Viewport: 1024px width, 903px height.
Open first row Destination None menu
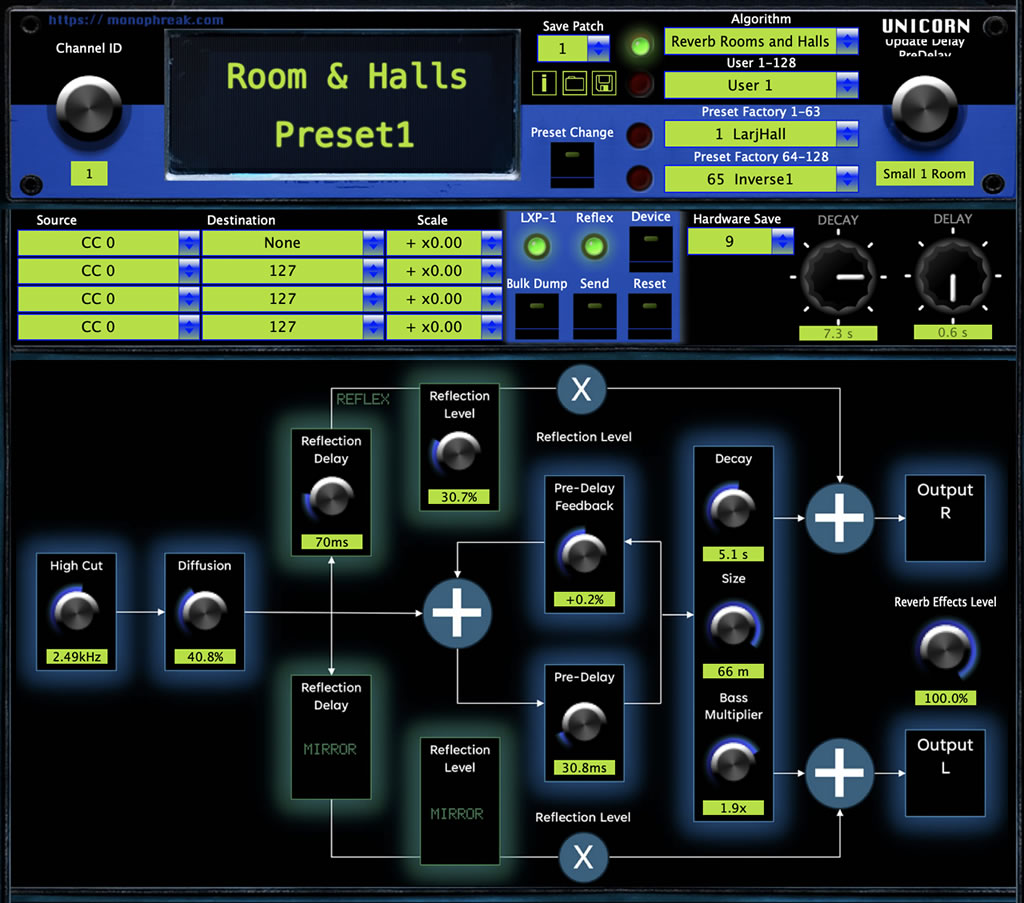pos(293,243)
